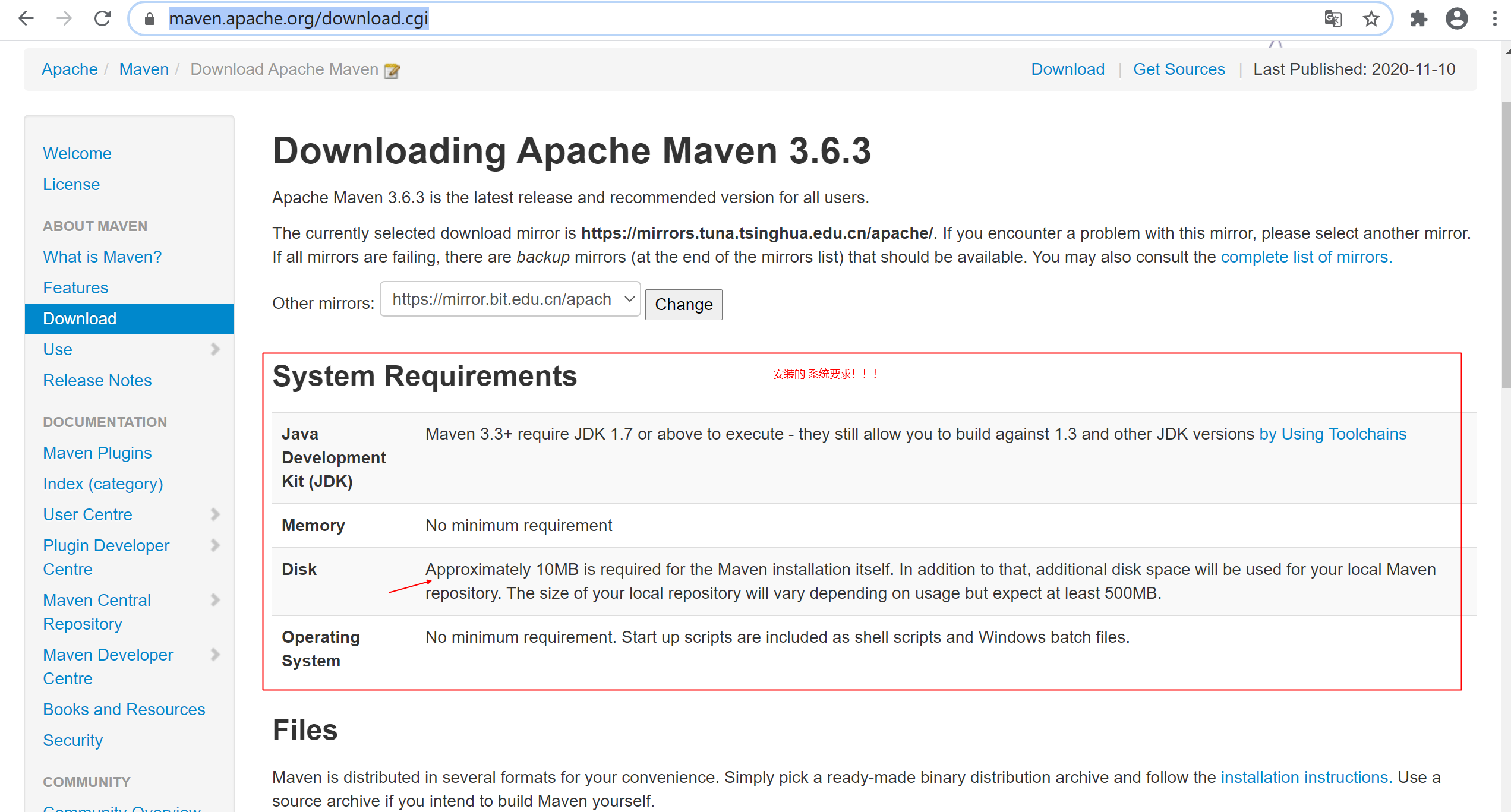Expand the Use submenu chevron
Screen dimensions: 1511x812
[x=215, y=349]
